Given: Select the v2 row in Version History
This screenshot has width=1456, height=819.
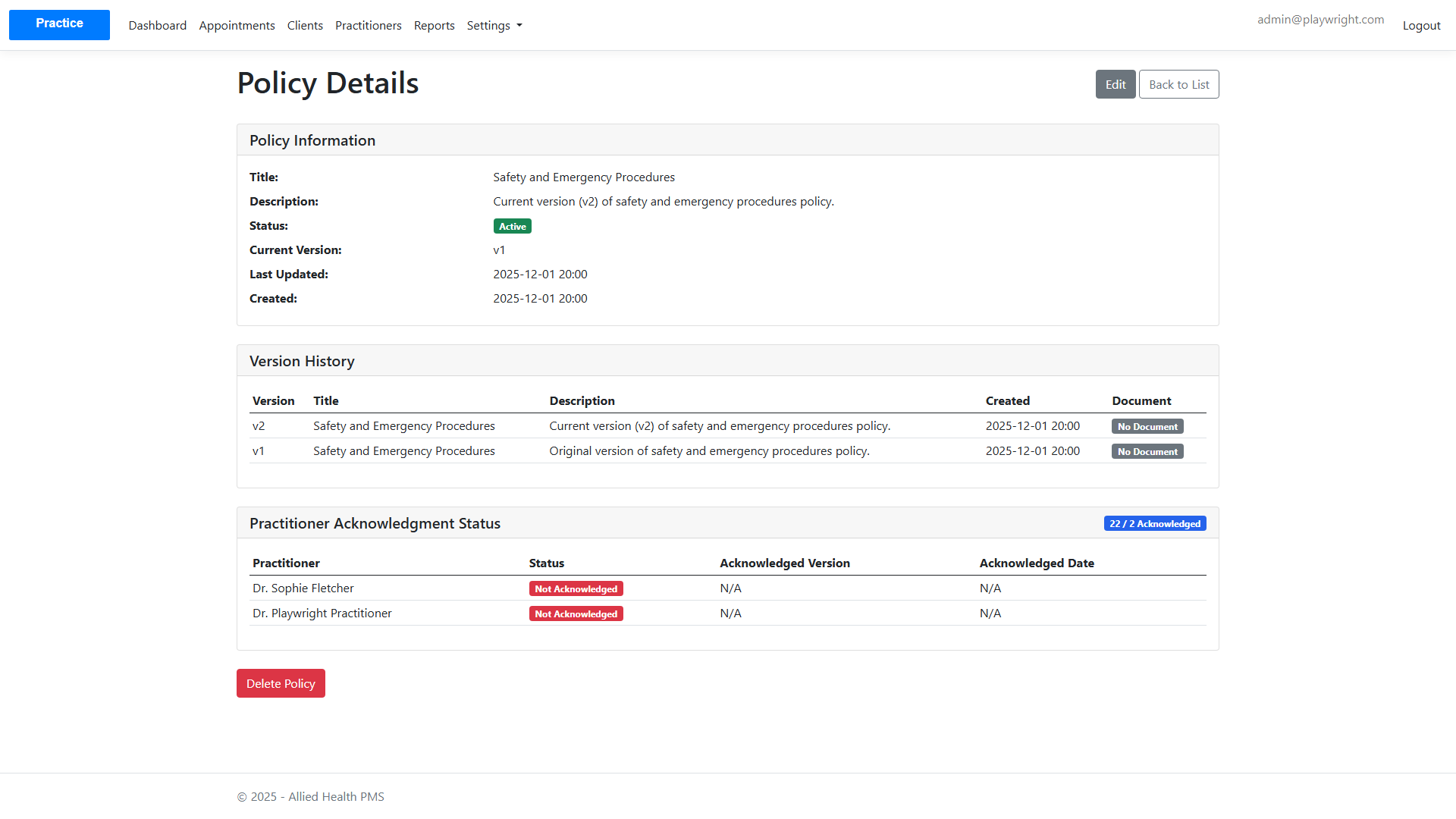Looking at the screenshot, I should click(728, 426).
